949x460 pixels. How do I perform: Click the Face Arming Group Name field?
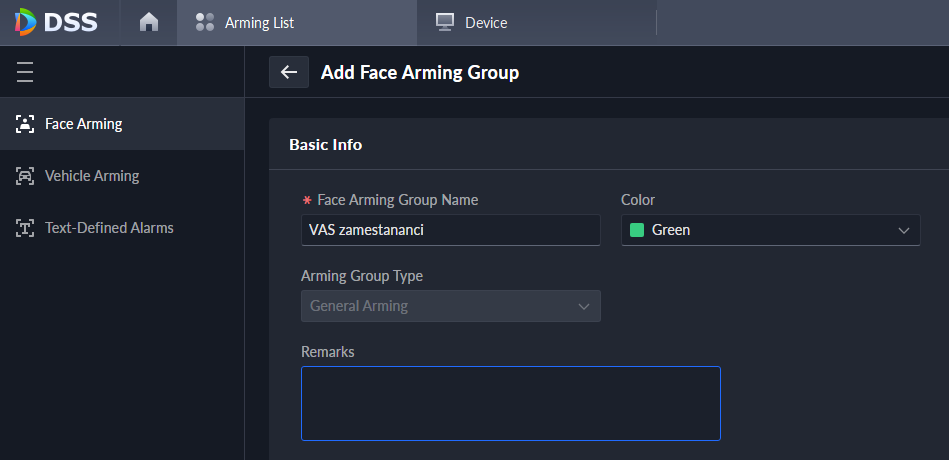[x=451, y=230]
